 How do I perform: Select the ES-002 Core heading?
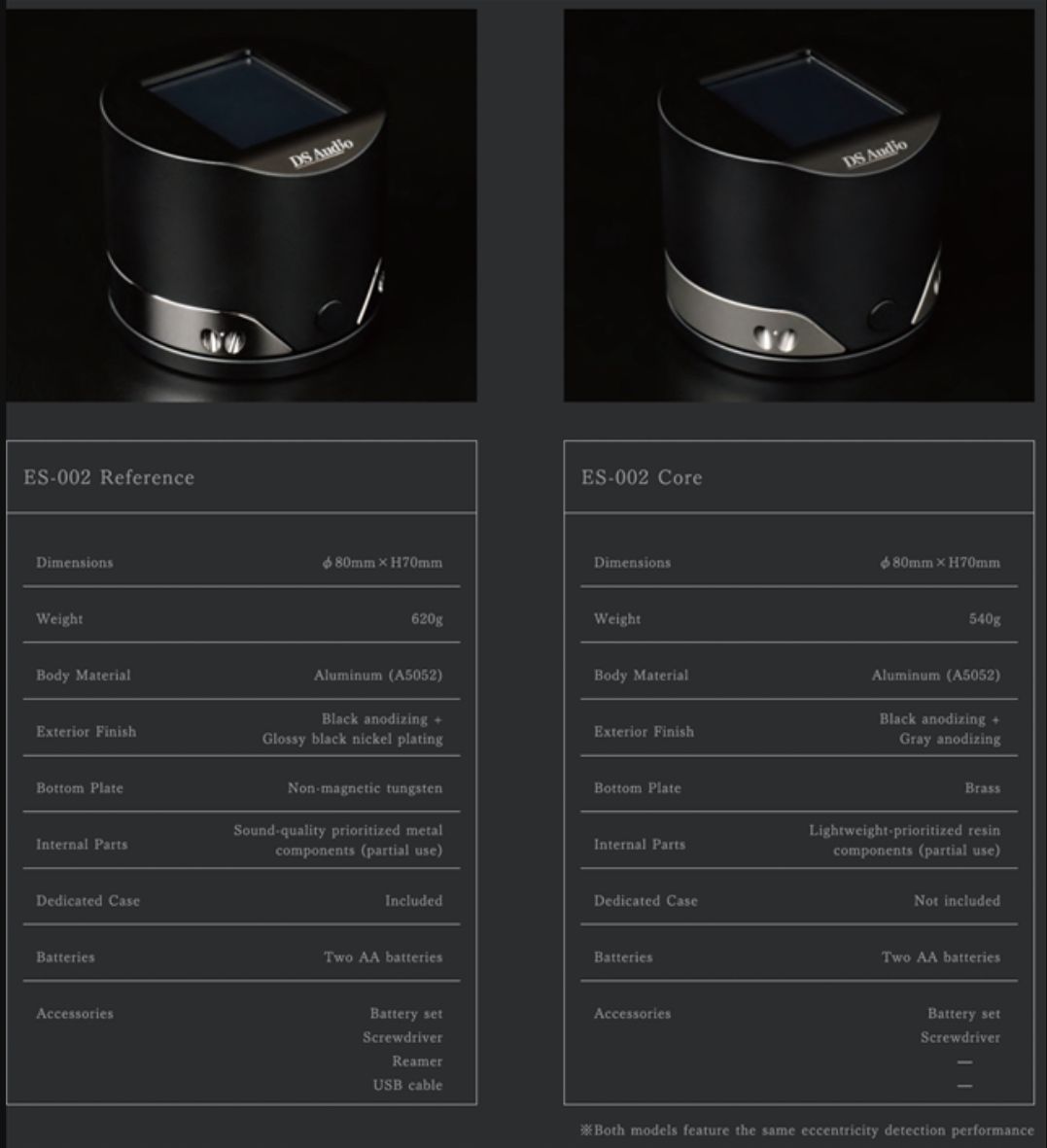643,477
